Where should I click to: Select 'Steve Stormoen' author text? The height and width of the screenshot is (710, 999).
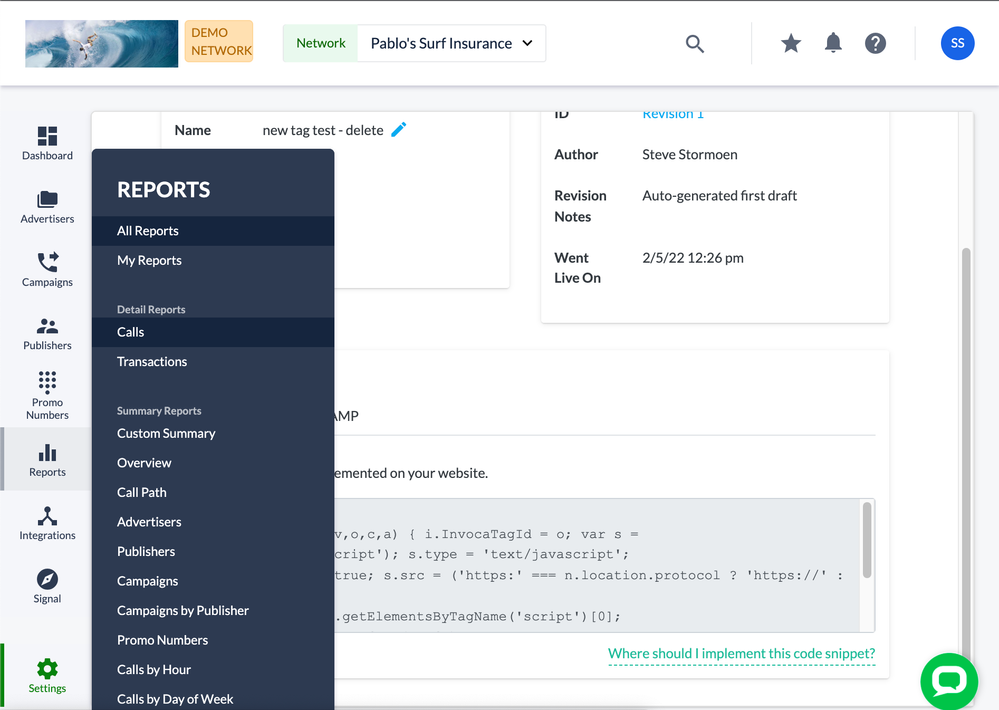pyautogui.click(x=689, y=155)
